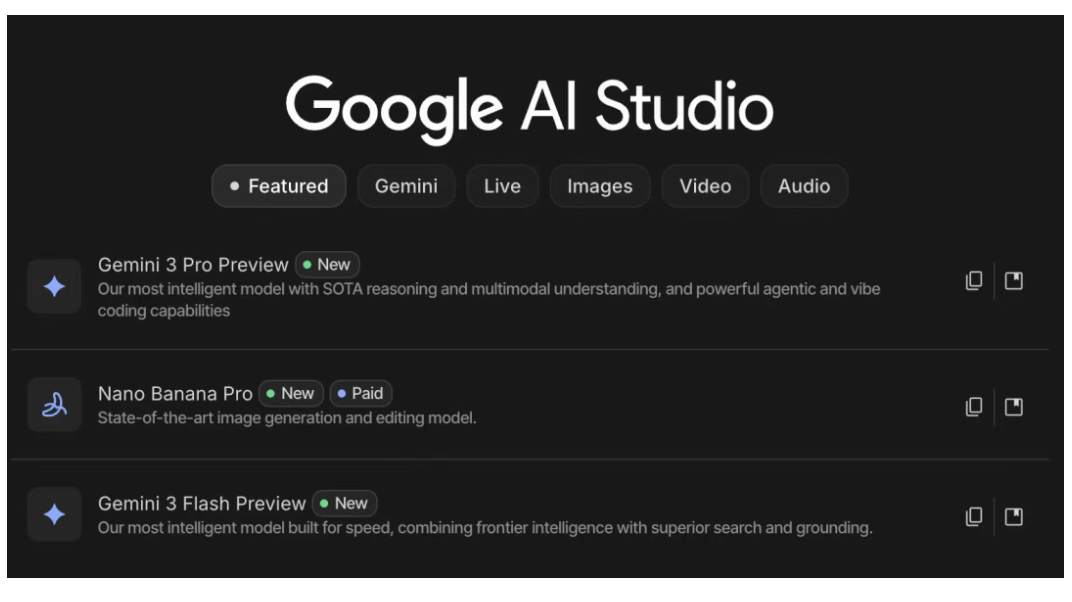The height and width of the screenshot is (602, 1072).
Task: Click the bookmark icon in Nano Banana Pro row
Action: tap(1014, 406)
